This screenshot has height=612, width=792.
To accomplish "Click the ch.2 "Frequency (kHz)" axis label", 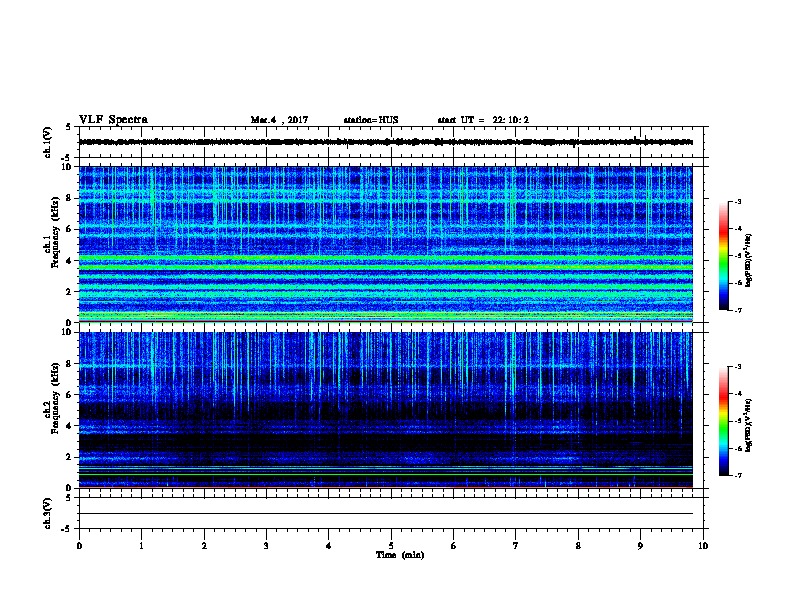I will click(x=55, y=398).
